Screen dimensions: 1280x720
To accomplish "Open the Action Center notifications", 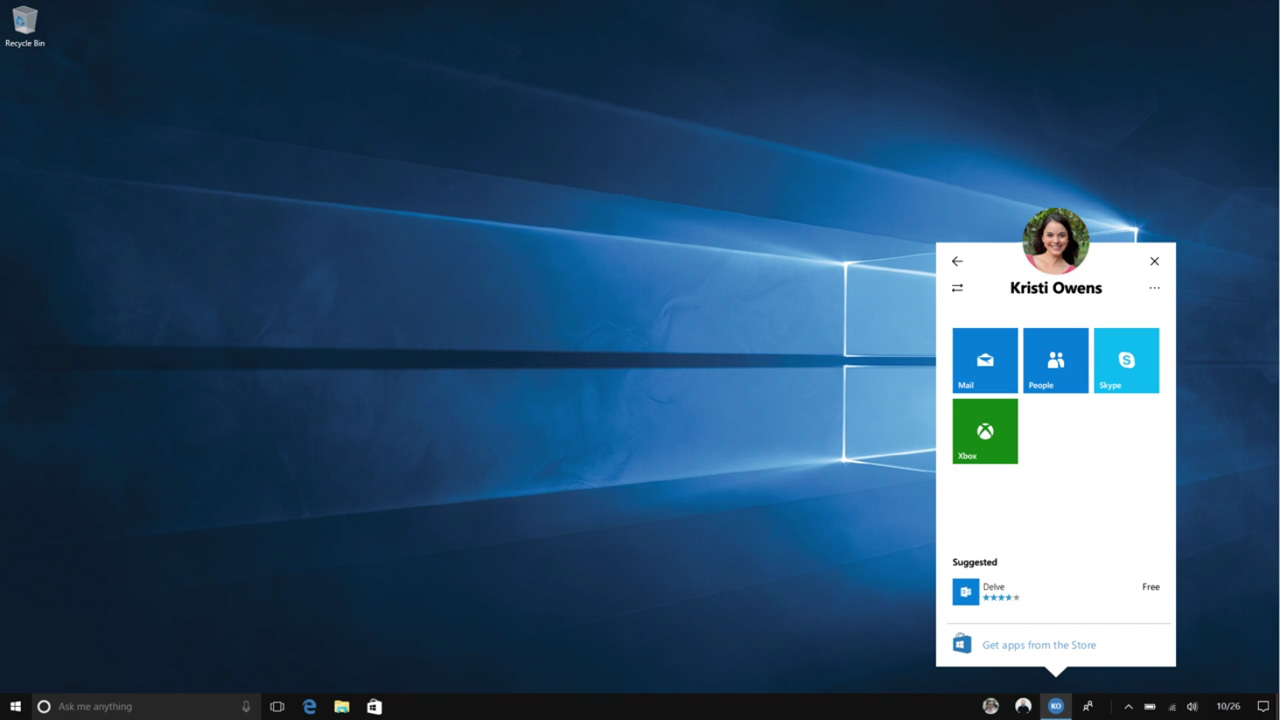I will (x=1263, y=706).
